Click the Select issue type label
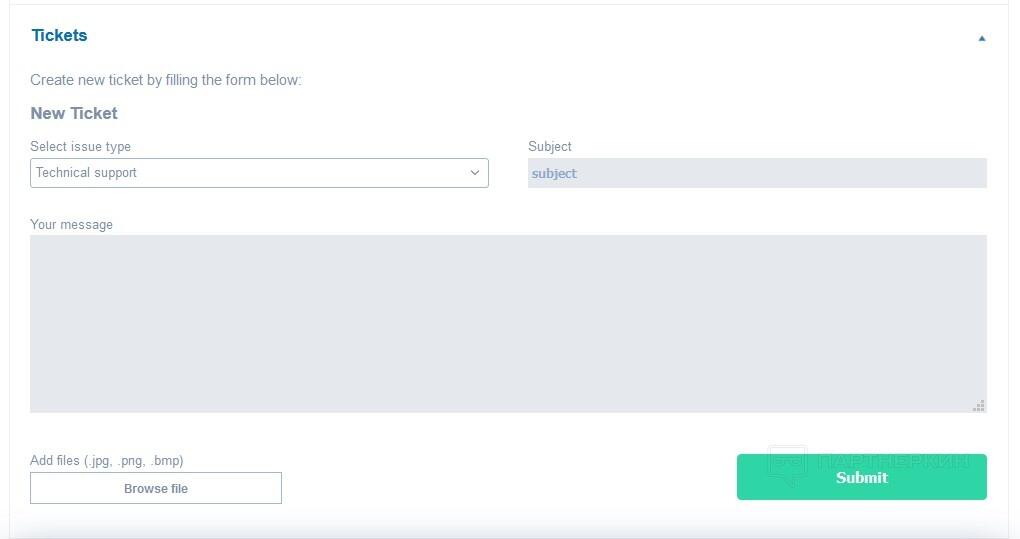Image resolution: width=1020 pixels, height=539 pixels. coord(80,147)
